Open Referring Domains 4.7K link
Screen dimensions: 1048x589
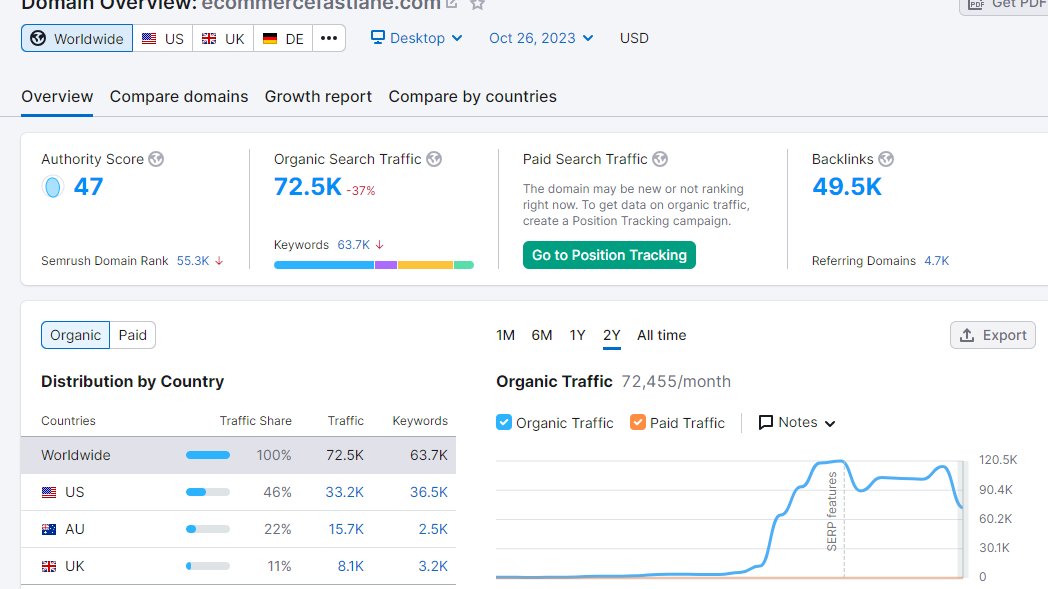click(x=936, y=261)
